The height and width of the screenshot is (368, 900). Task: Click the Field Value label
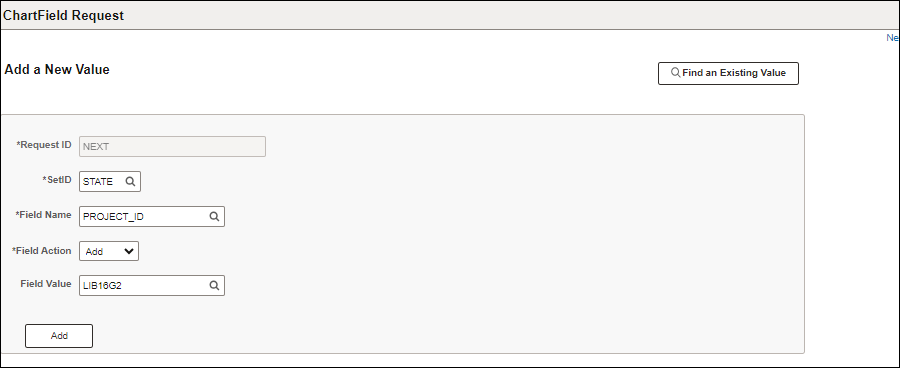46,284
